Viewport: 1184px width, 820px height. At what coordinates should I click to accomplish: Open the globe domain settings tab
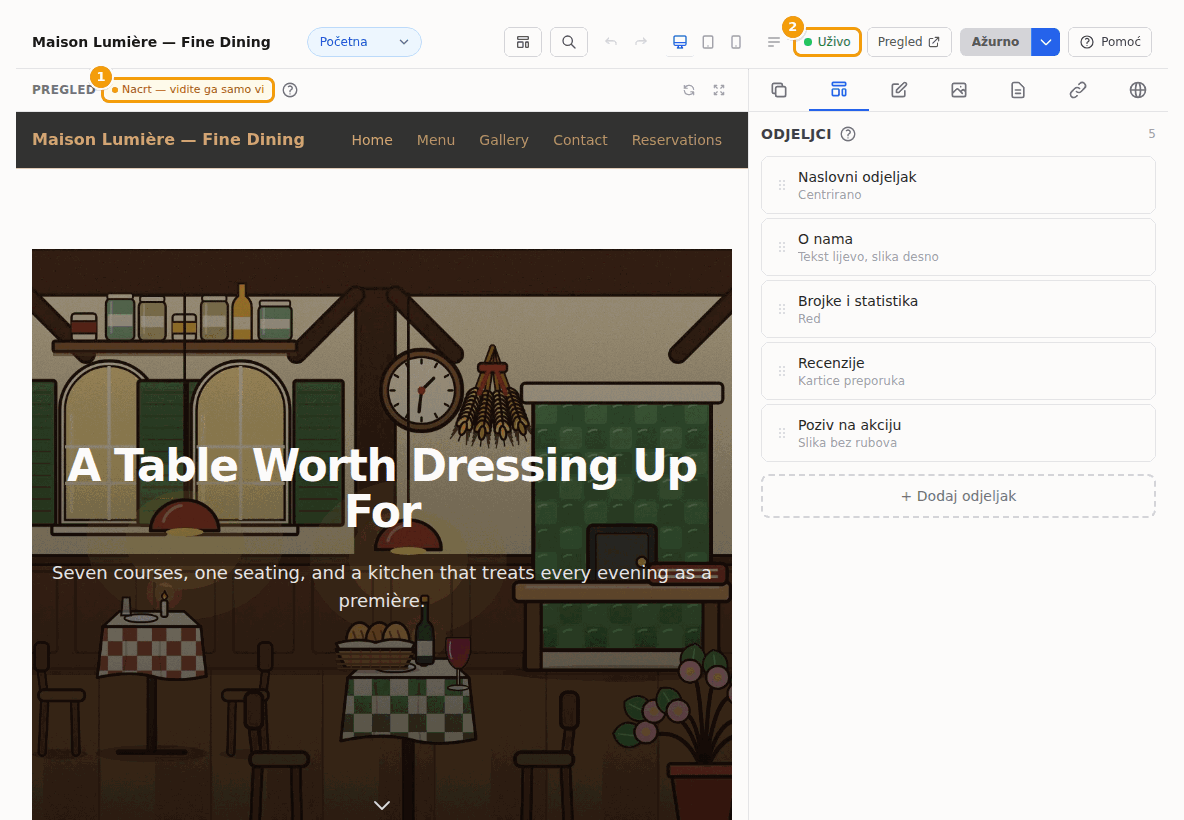(x=1137, y=90)
